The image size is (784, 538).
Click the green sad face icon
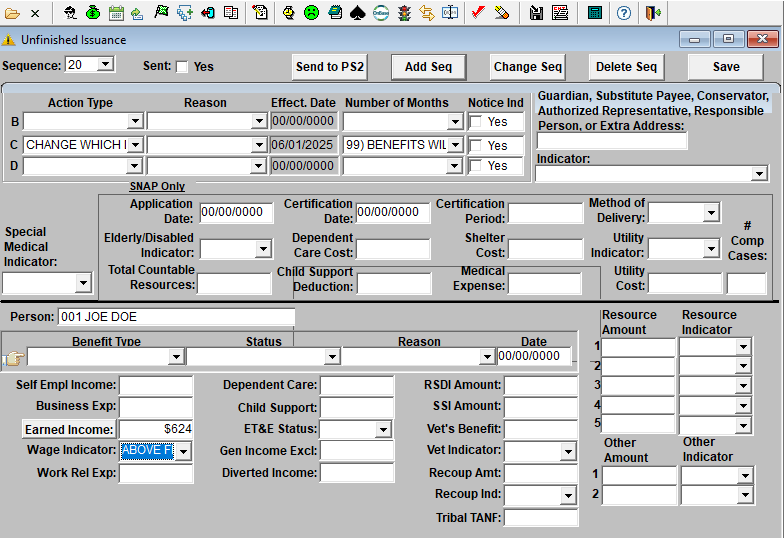click(312, 12)
